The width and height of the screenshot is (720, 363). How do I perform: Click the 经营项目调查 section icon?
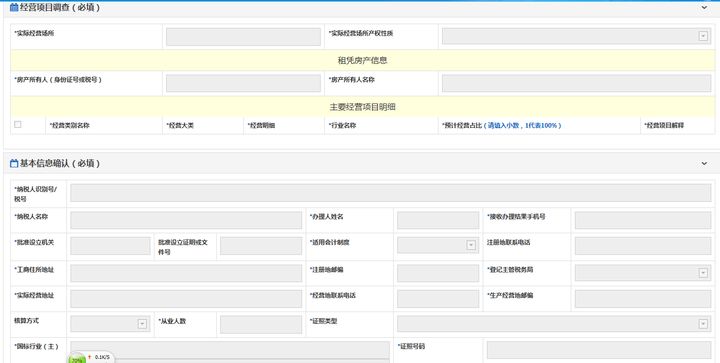click(14, 7)
